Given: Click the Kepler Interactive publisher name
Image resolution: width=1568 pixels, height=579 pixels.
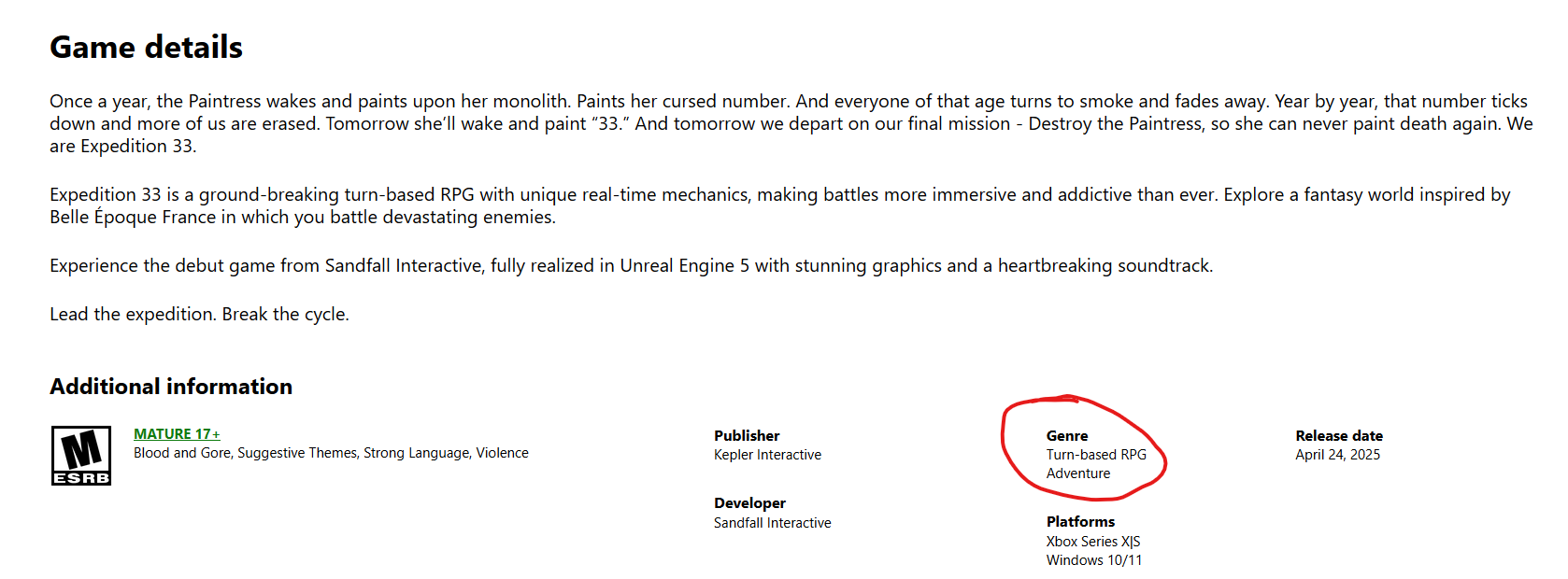Looking at the screenshot, I should 767,455.
